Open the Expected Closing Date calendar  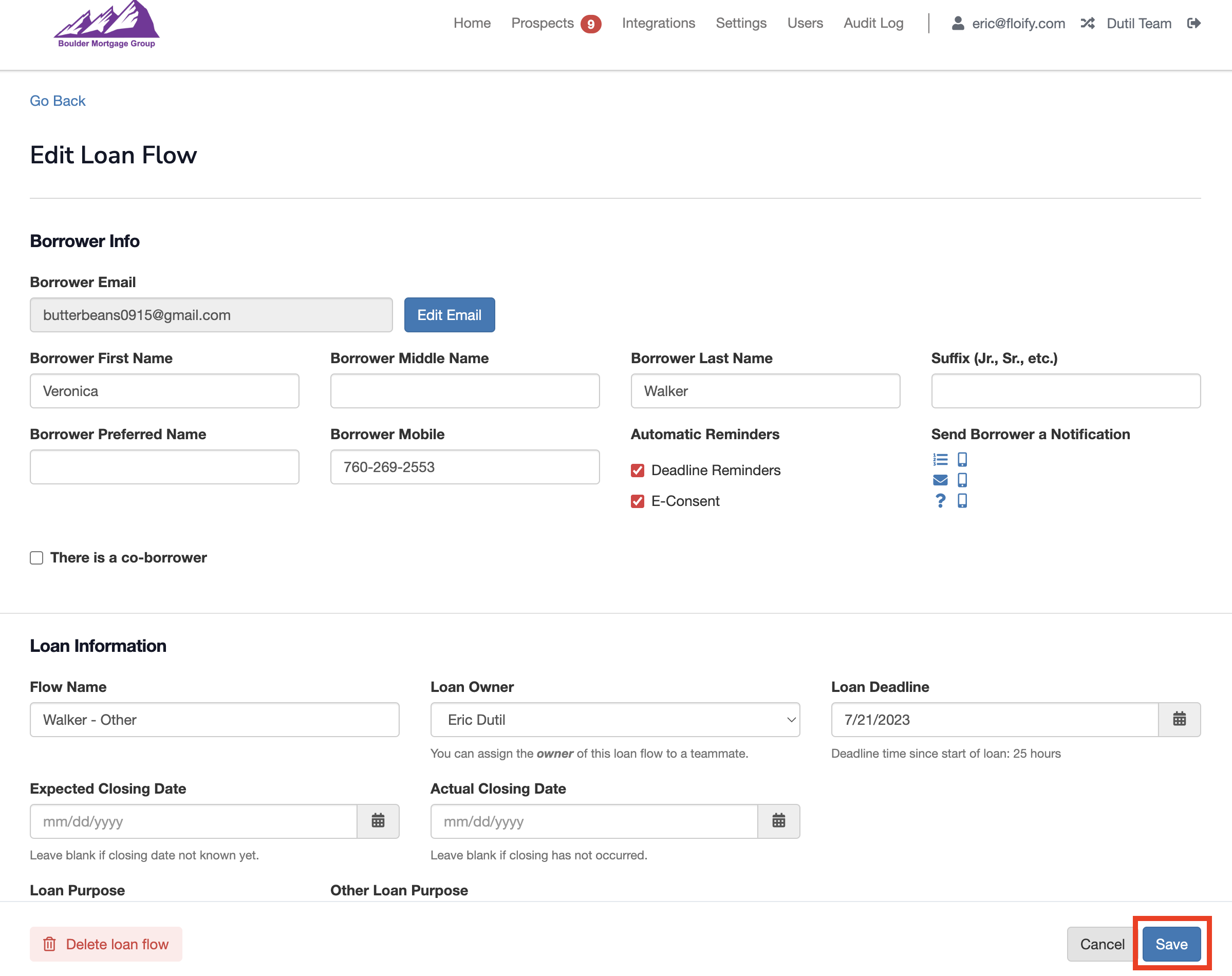coord(378,821)
